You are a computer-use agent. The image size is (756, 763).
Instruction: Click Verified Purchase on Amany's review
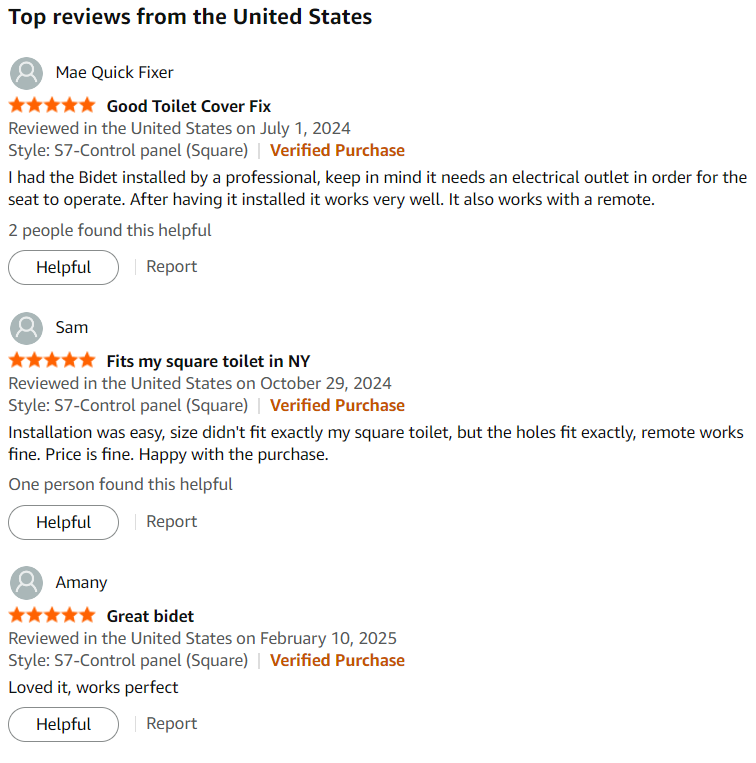337,661
